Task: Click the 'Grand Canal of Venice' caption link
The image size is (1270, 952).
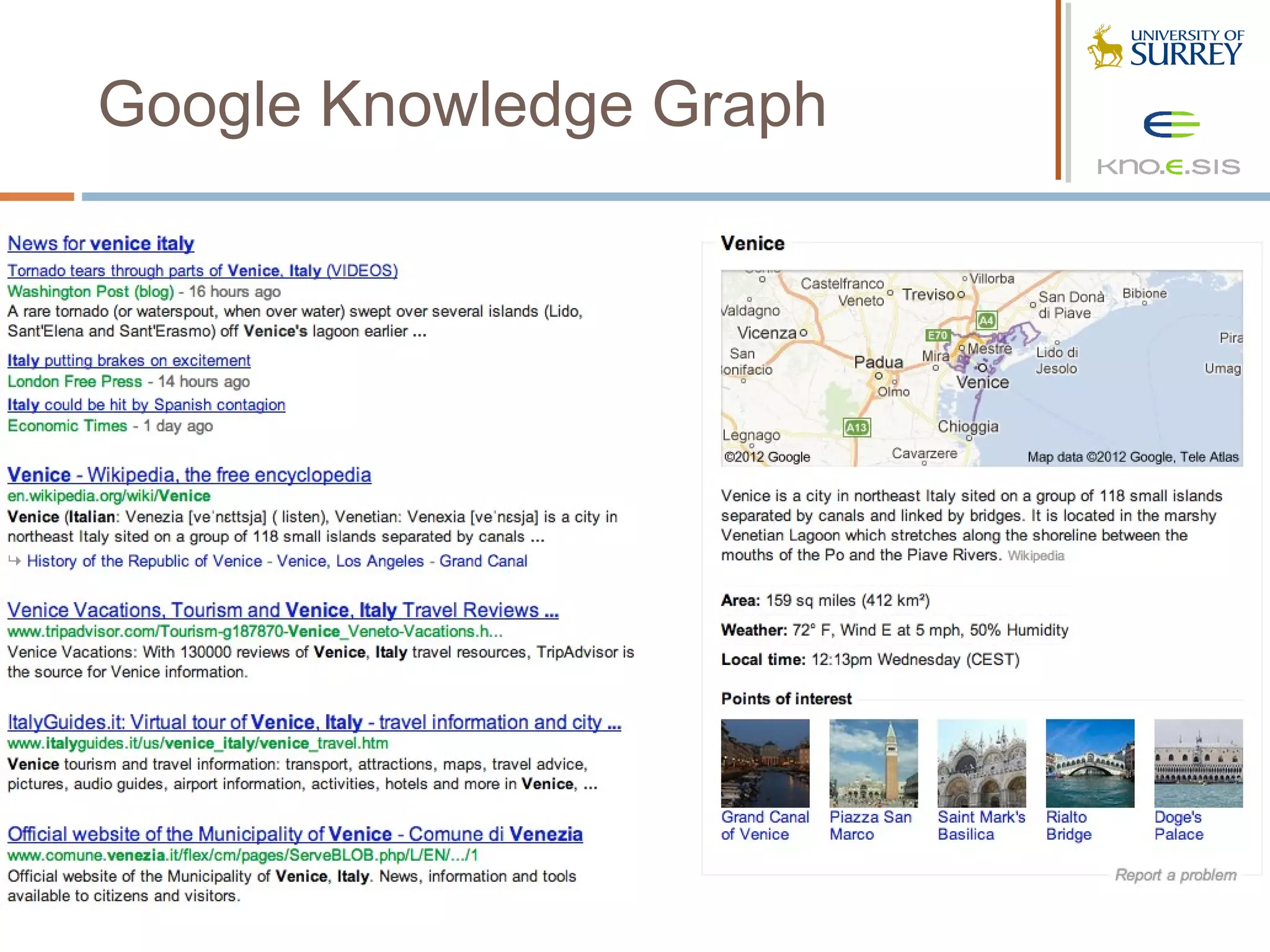Action: click(x=765, y=826)
